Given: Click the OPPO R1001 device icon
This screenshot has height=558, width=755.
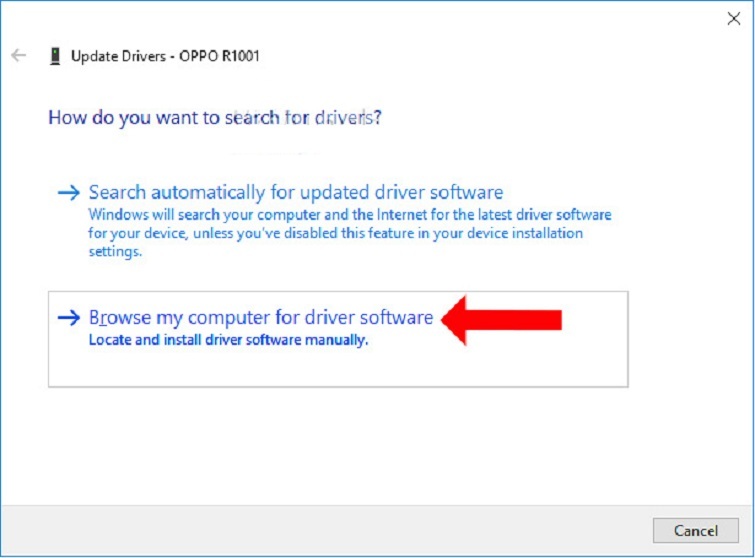Looking at the screenshot, I should click(x=54, y=56).
